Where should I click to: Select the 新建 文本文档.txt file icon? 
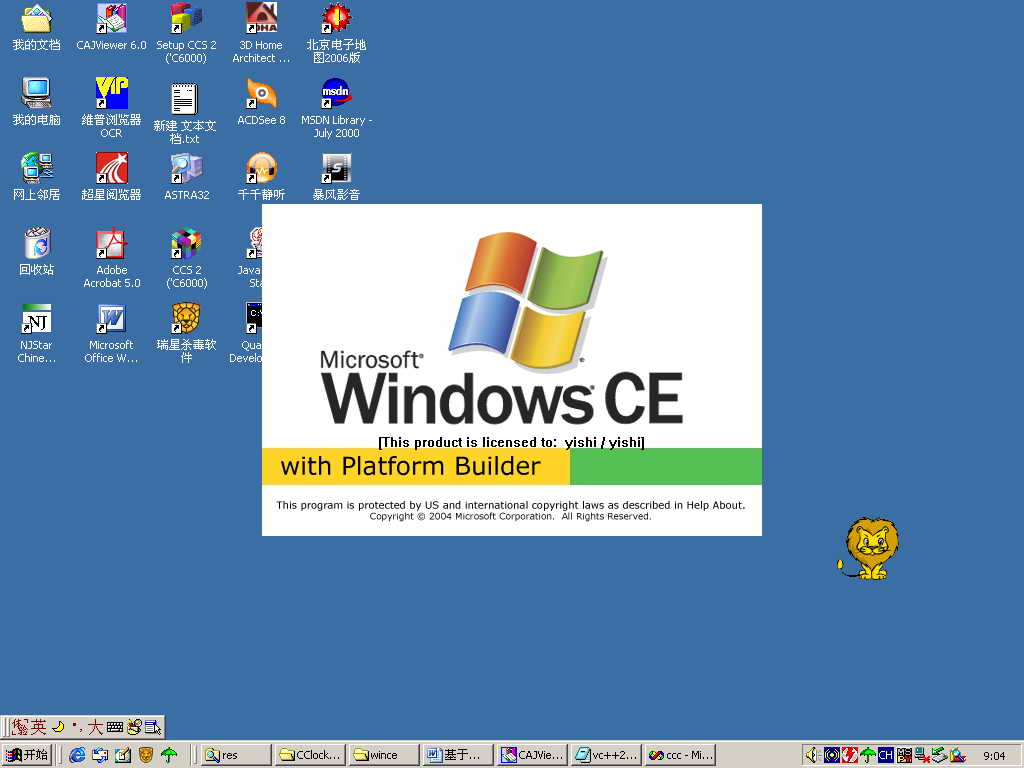coord(185,113)
